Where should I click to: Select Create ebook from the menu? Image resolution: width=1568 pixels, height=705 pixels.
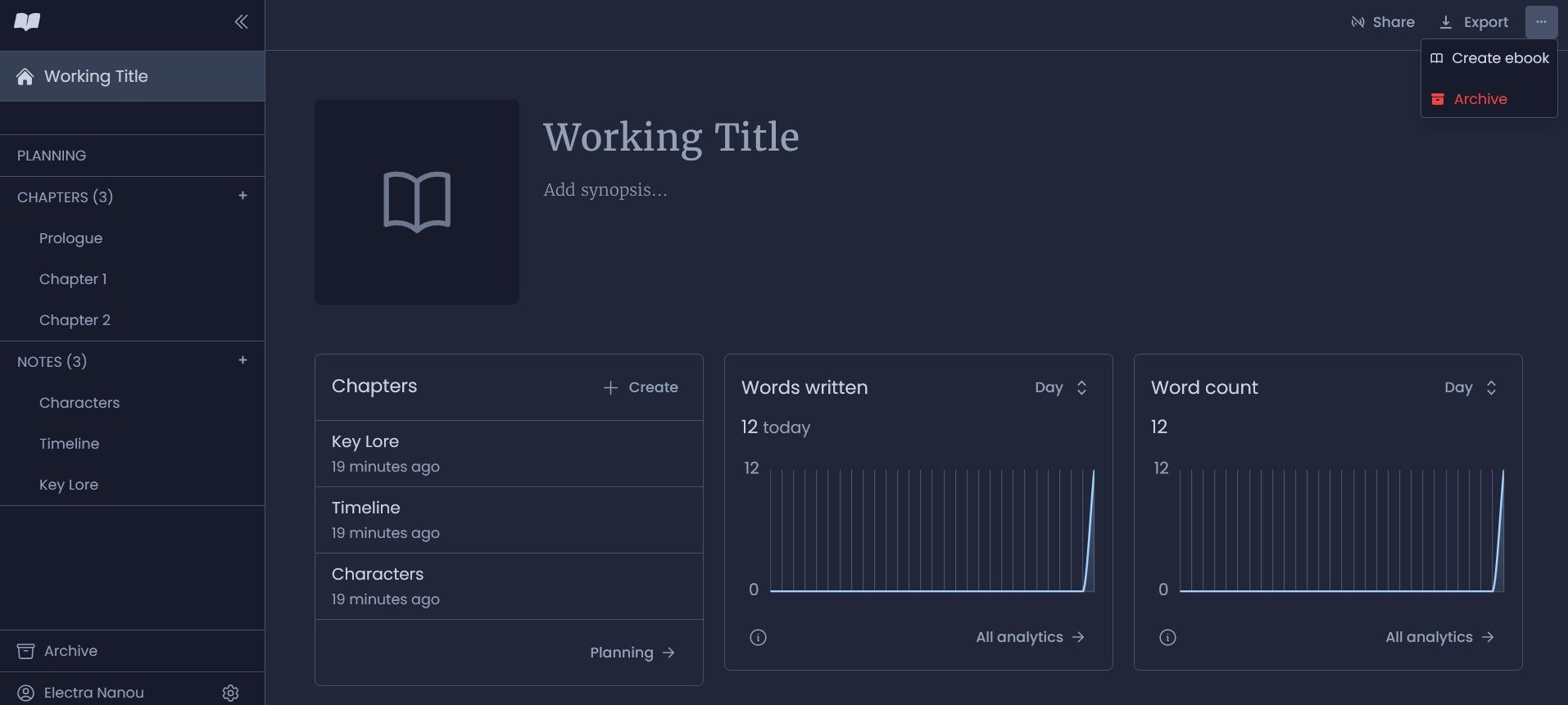[1489, 58]
